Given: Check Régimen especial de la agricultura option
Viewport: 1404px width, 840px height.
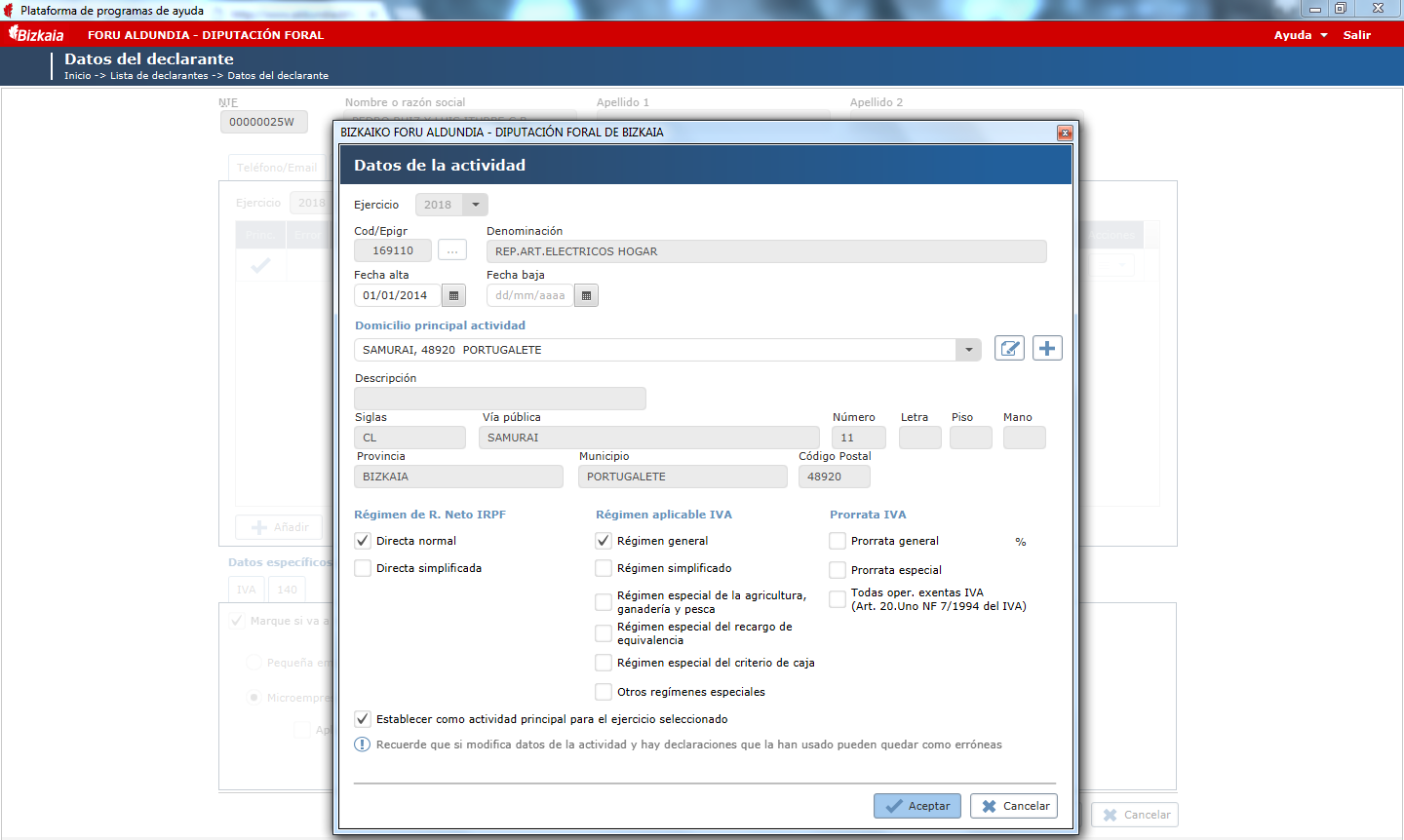Looking at the screenshot, I should 604,602.
